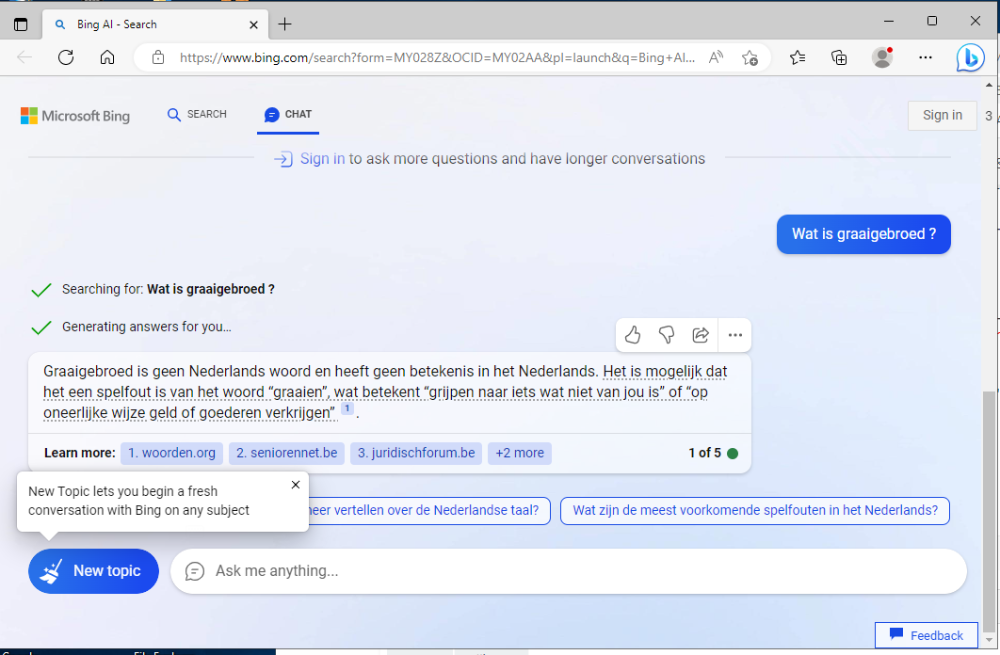Add this page to favorites star icon
The height and width of the screenshot is (655, 1000).
click(x=750, y=58)
